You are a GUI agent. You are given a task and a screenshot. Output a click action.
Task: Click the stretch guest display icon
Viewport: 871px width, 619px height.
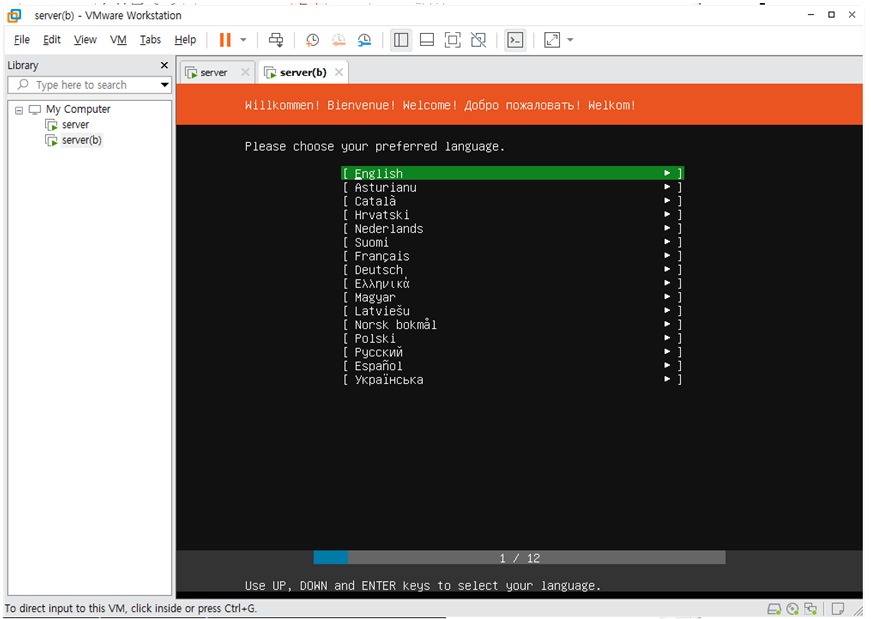(552, 39)
